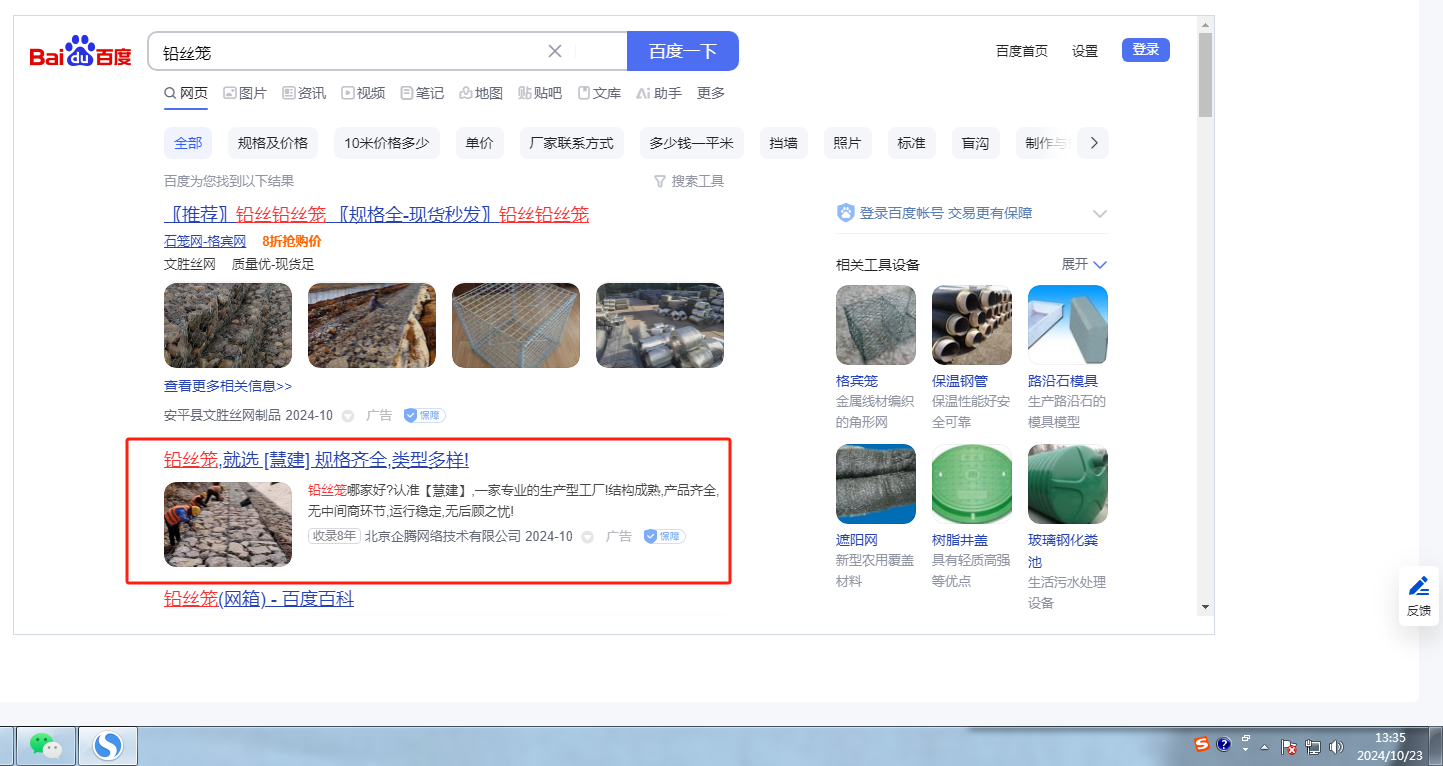The image size is (1443, 766).
Task: Expand ad options arrow beside 安平县文胜丝网制品
Action: 348,416
